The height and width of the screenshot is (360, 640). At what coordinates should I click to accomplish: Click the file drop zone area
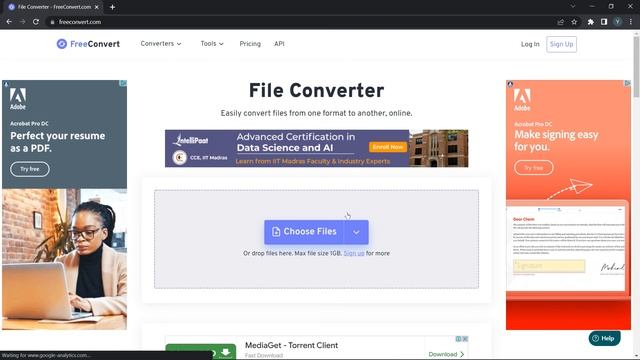point(316,239)
